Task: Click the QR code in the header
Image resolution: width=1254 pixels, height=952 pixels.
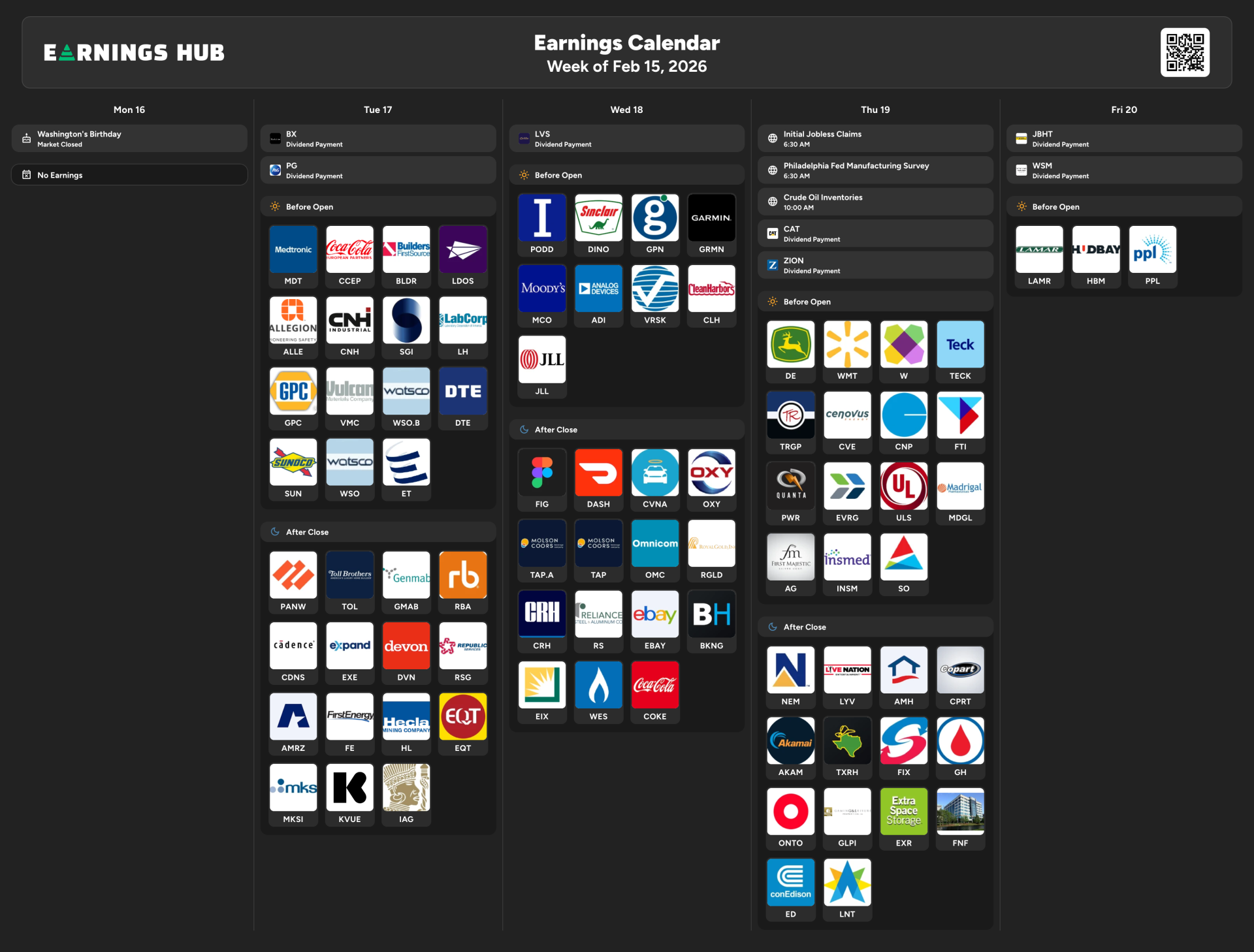Action: (x=1185, y=52)
